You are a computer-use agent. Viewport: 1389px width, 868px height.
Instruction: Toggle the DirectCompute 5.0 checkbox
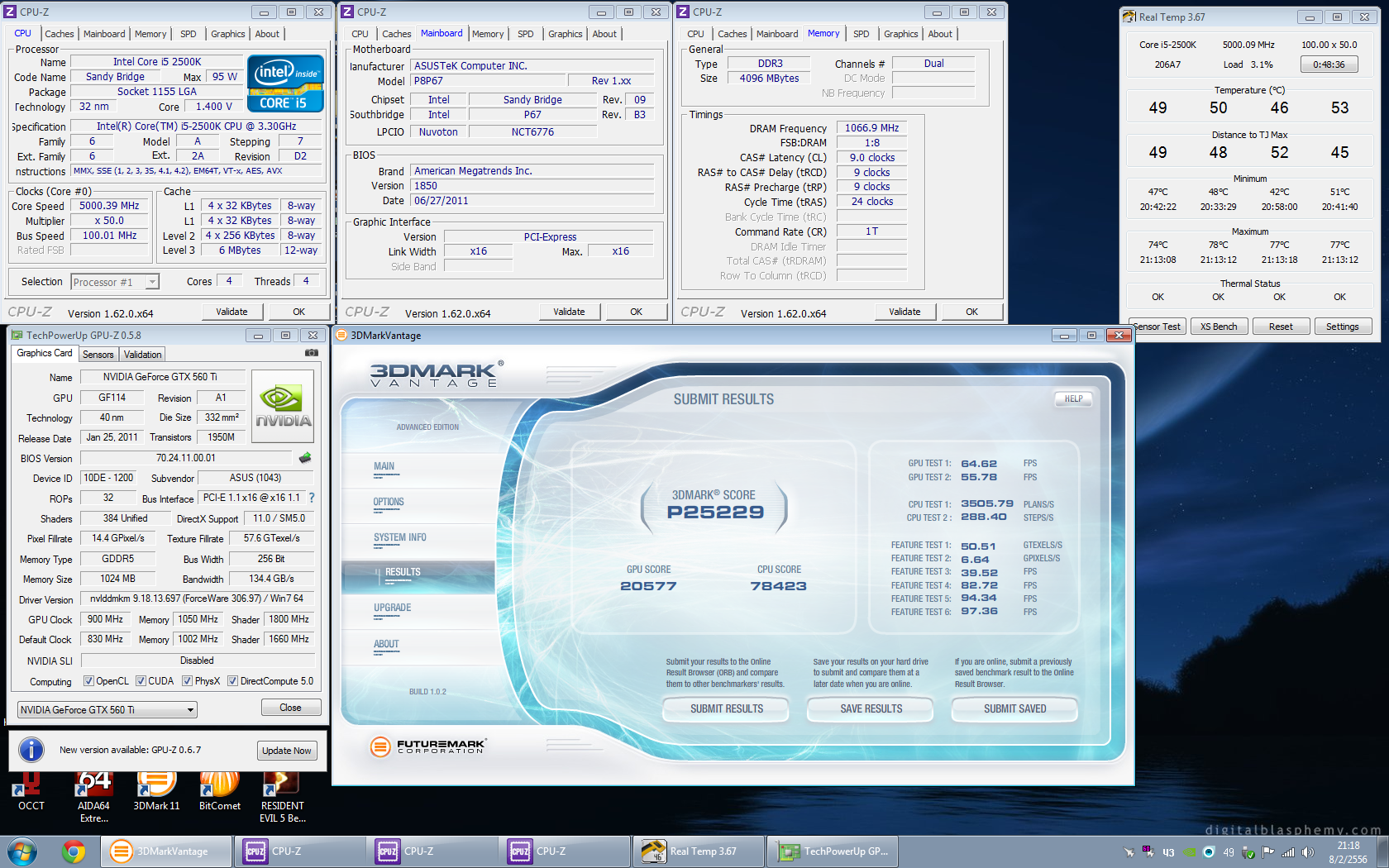(x=232, y=681)
